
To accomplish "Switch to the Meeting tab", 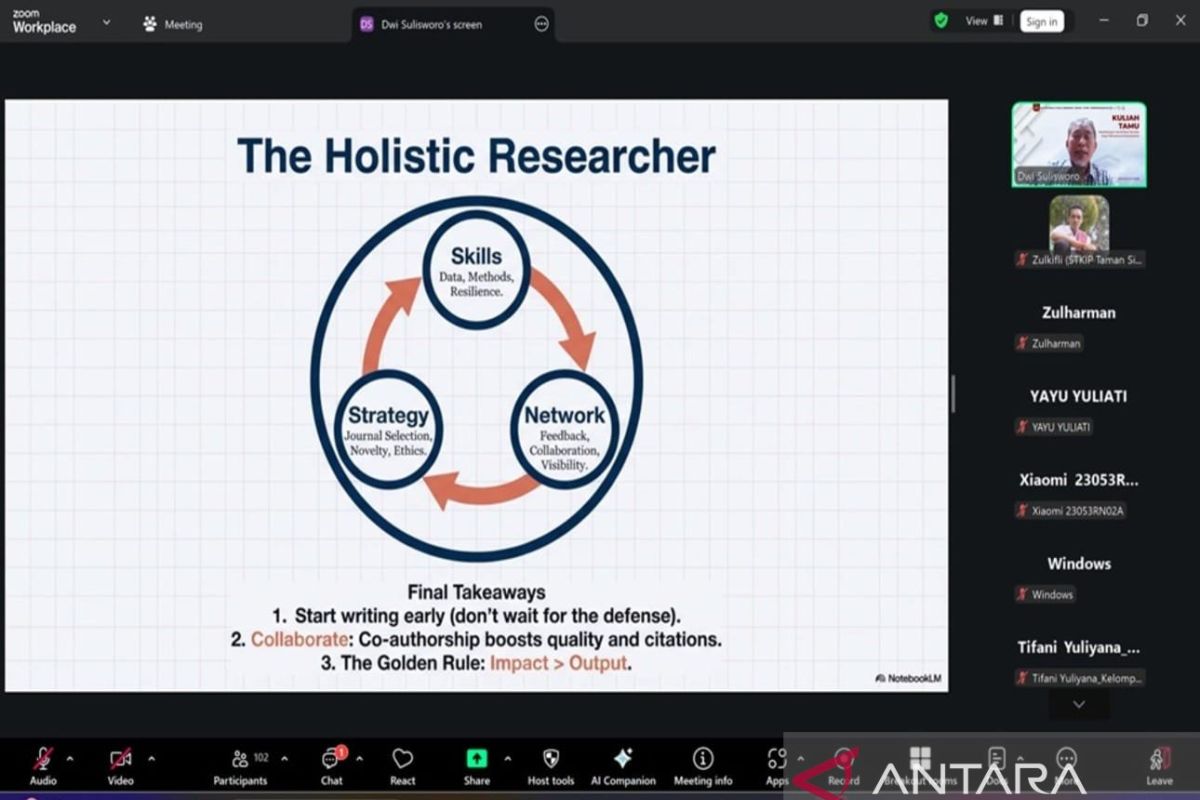I will (173, 24).
